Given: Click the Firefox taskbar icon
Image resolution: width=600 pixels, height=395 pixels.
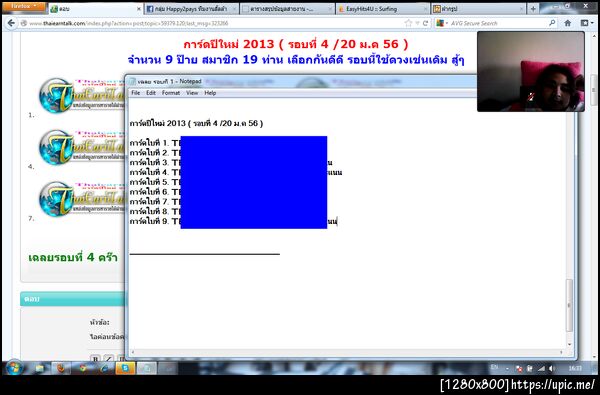Looking at the screenshot, I should tap(61, 368).
